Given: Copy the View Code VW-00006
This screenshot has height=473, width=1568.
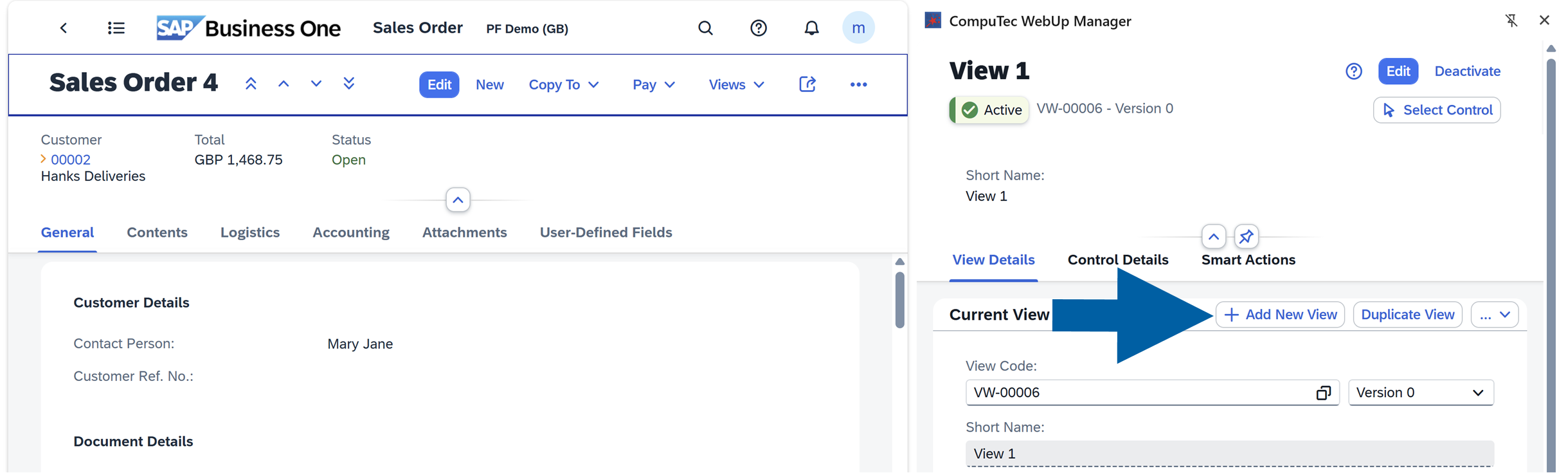Looking at the screenshot, I should (1323, 393).
